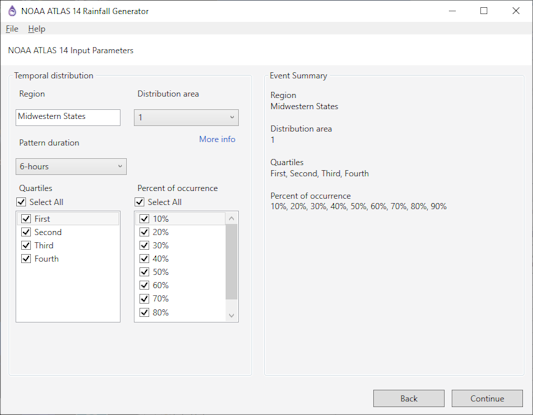Toggle the Third quartile checkbox

point(26,245)
